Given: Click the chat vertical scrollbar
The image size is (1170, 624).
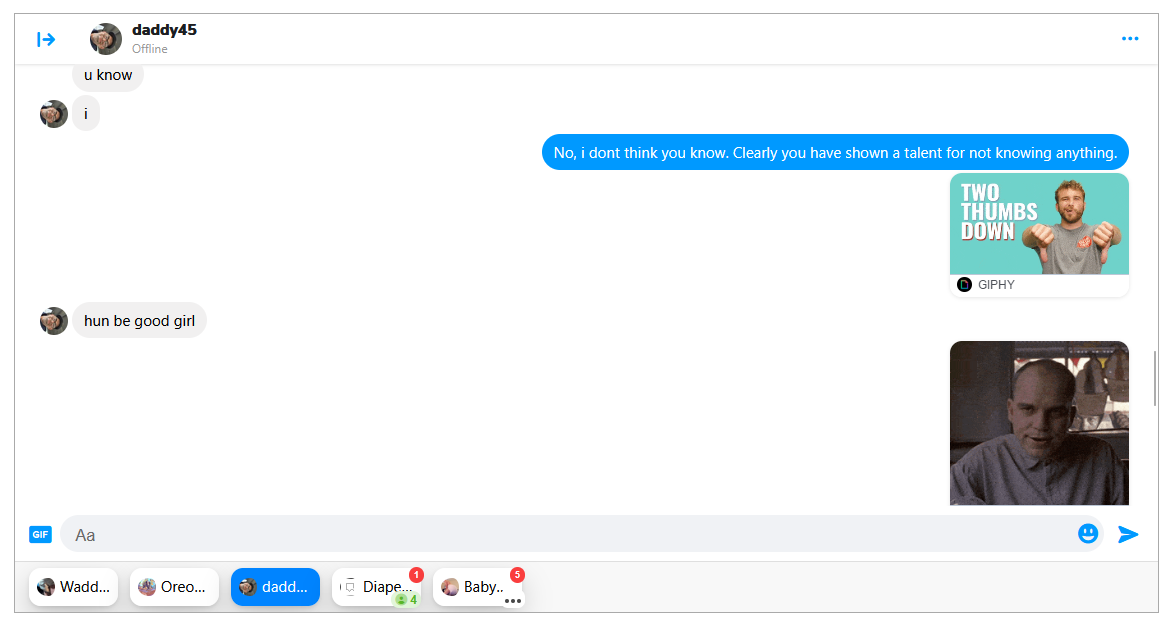Looking at the screenshot, I should click(1154, 378).
